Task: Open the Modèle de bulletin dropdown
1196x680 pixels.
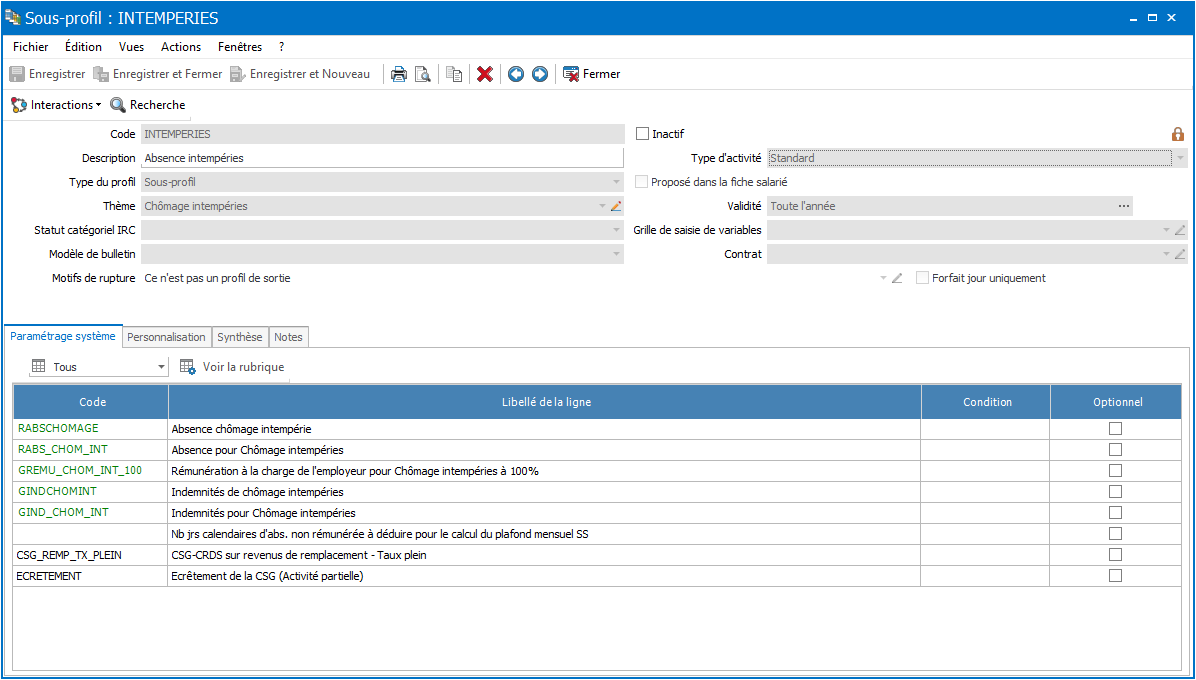Action: 616,255
